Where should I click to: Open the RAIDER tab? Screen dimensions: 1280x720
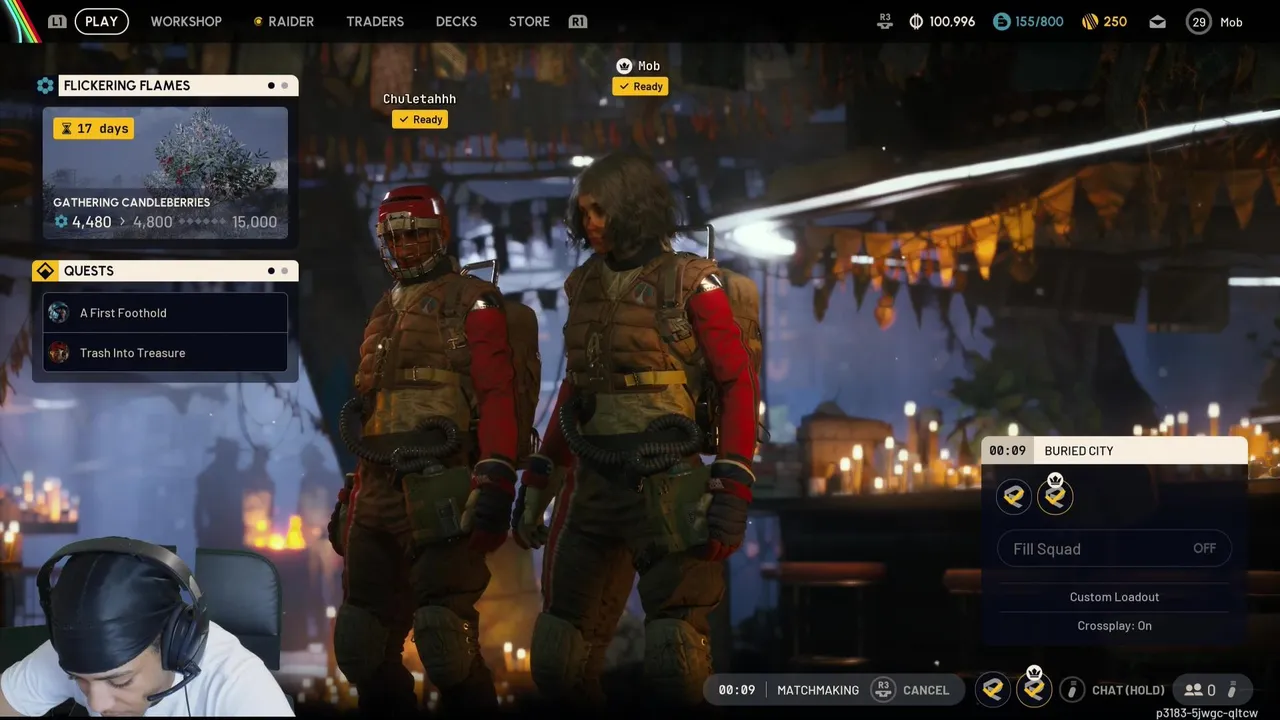(284, 21)
